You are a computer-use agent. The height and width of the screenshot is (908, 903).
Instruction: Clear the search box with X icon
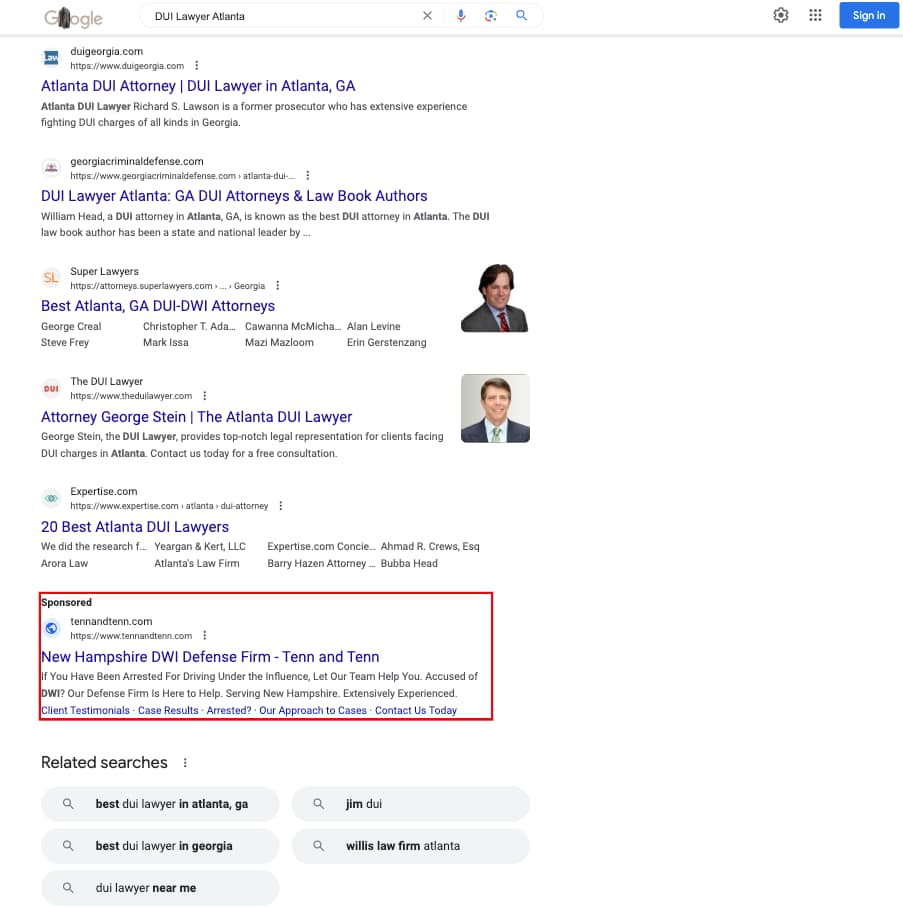coord(427,16)
